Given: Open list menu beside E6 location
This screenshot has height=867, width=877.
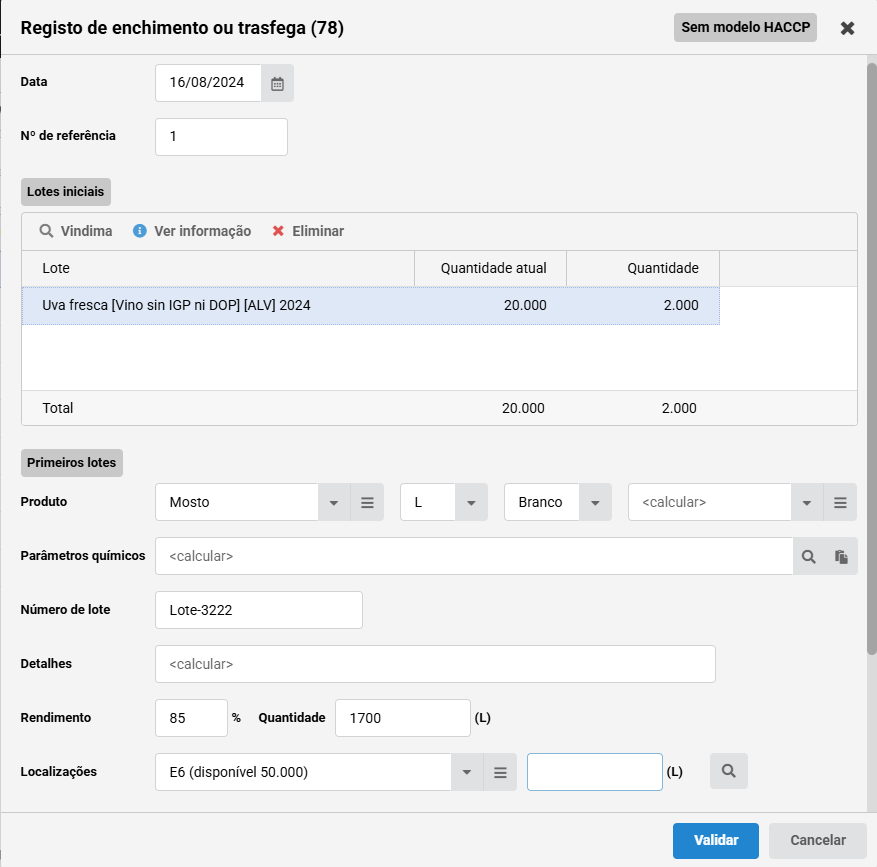Looking at the screenshot, I should 500,772.
